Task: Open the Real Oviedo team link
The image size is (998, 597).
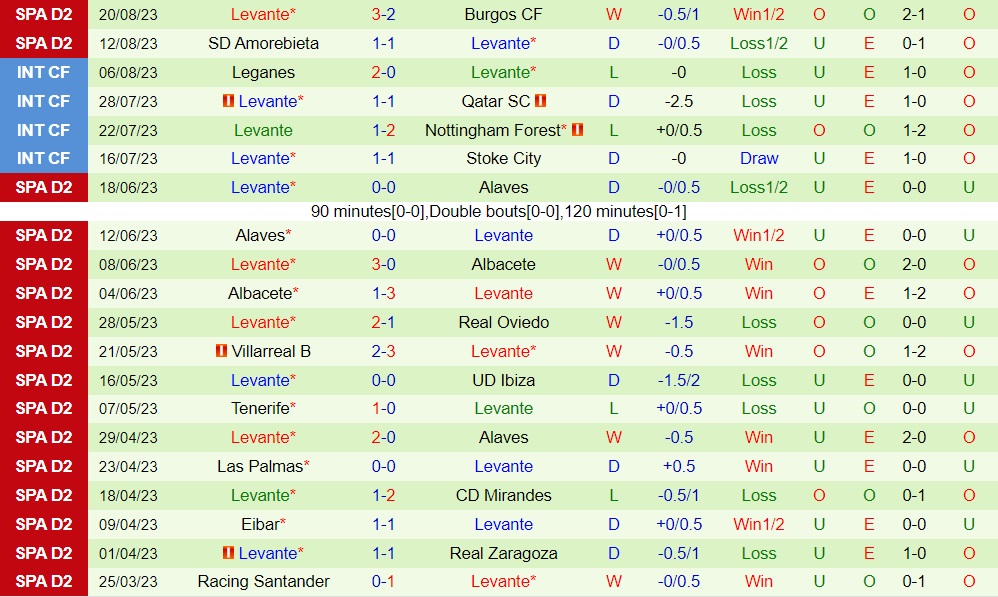Action: 503,322
